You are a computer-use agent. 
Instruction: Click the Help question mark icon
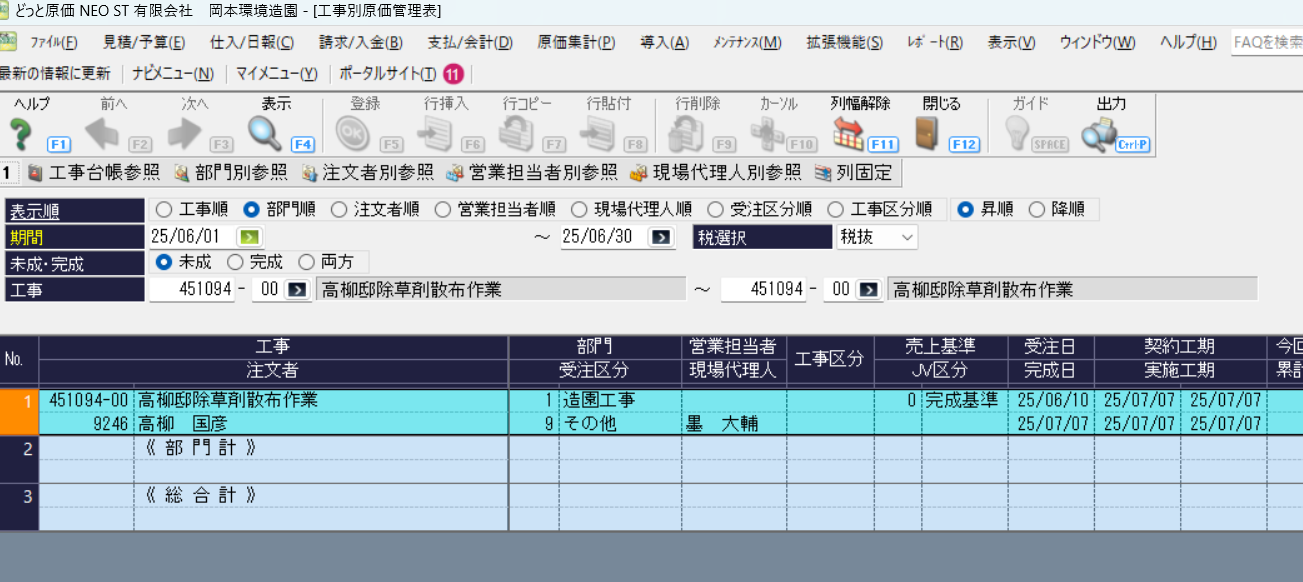click(21, 133)
